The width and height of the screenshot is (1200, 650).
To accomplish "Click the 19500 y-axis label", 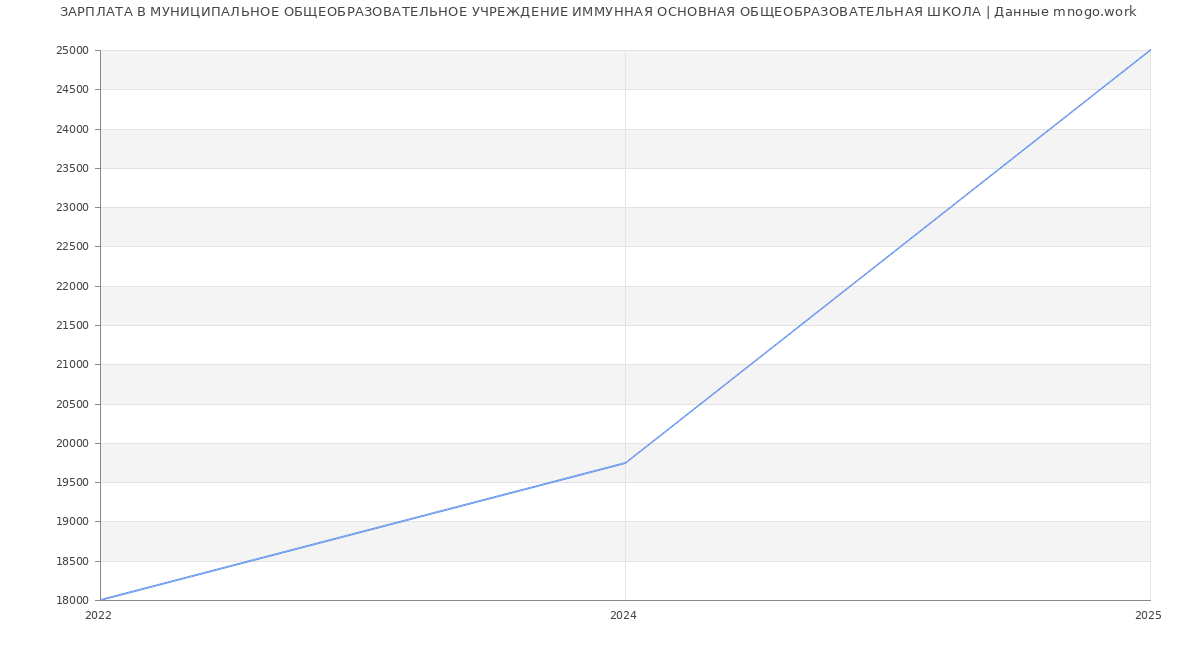I will pyautogui.click(x=73, y=483).
